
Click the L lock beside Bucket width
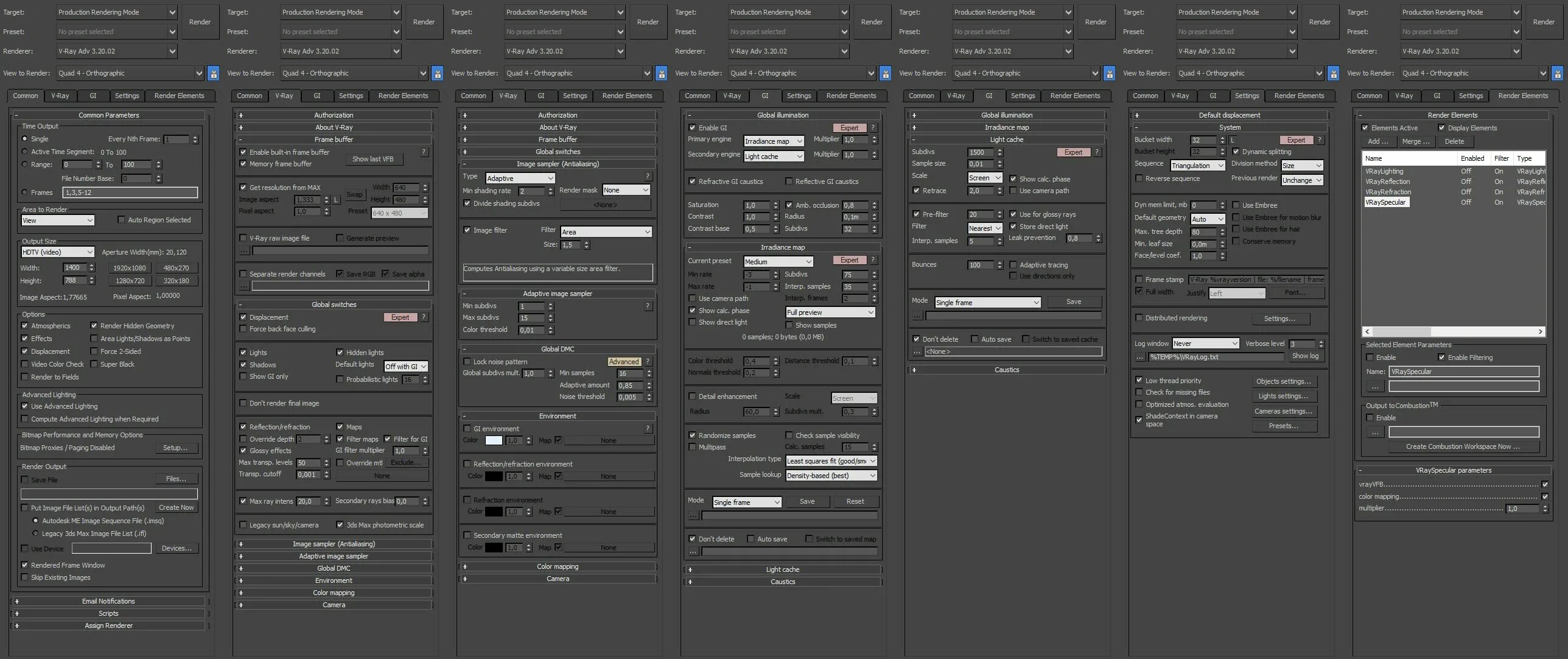[x=1231, y=140]
